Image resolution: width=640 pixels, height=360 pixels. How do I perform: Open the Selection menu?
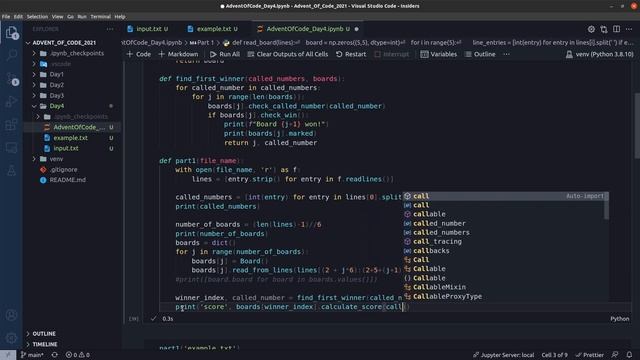coord(37,17)
